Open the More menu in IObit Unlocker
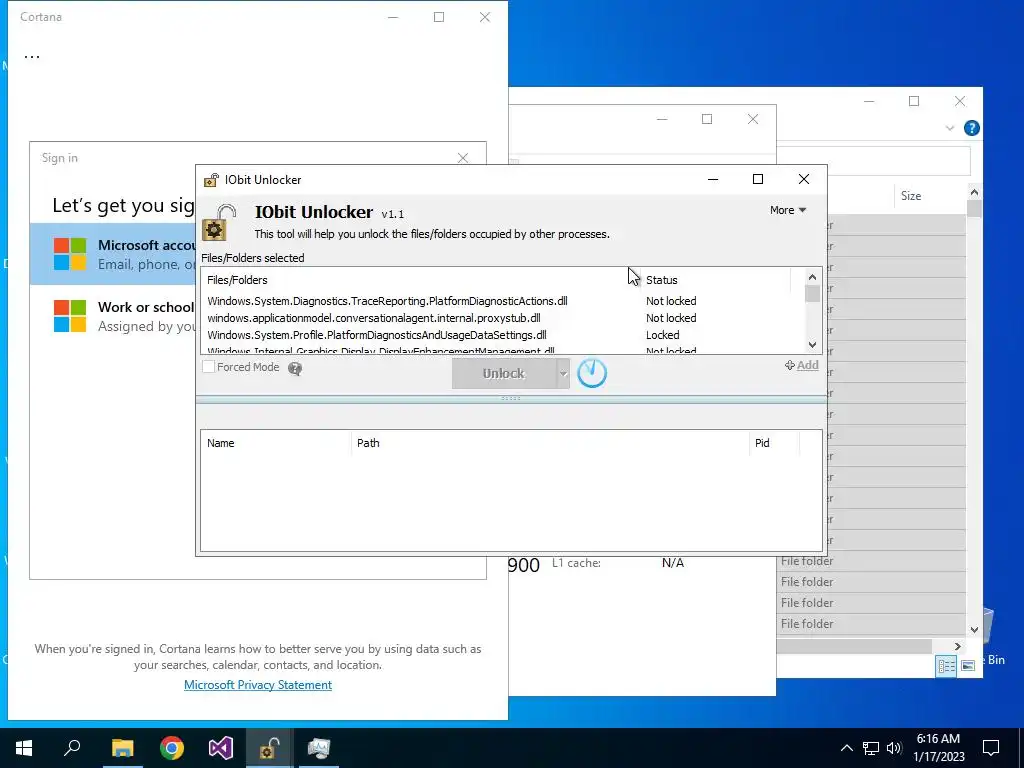 click(x=788, y=210)
